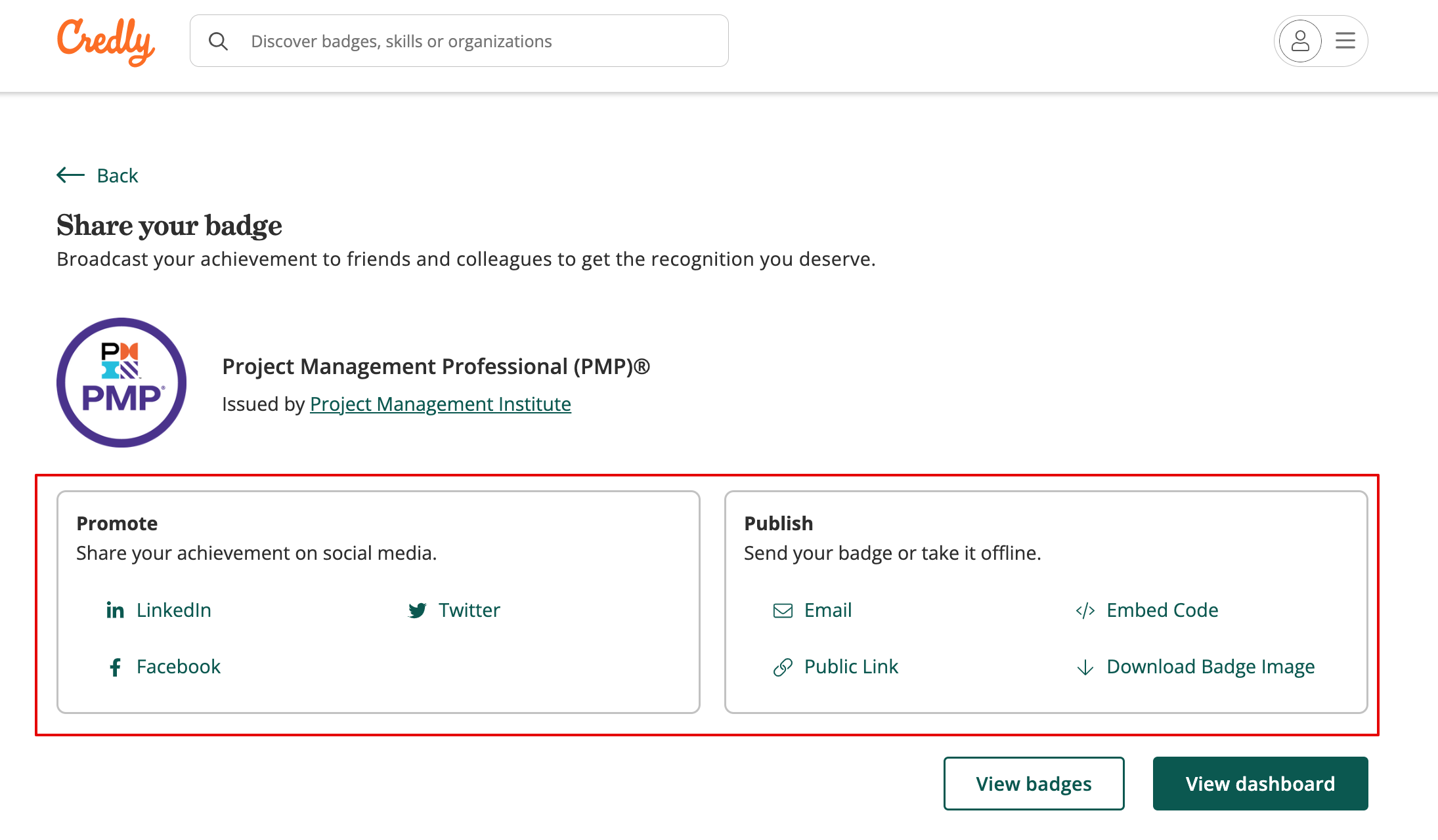Click 'Project Management Professional (PMP)®' title
The height and width of the screenshot is (840, 1438).
(436, 366)
